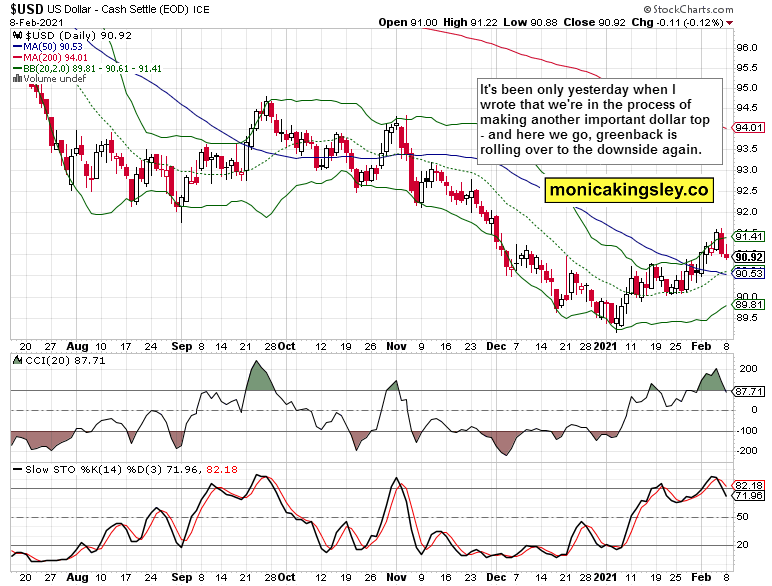Click the Volume bars legend icon

tap(18, 78)
